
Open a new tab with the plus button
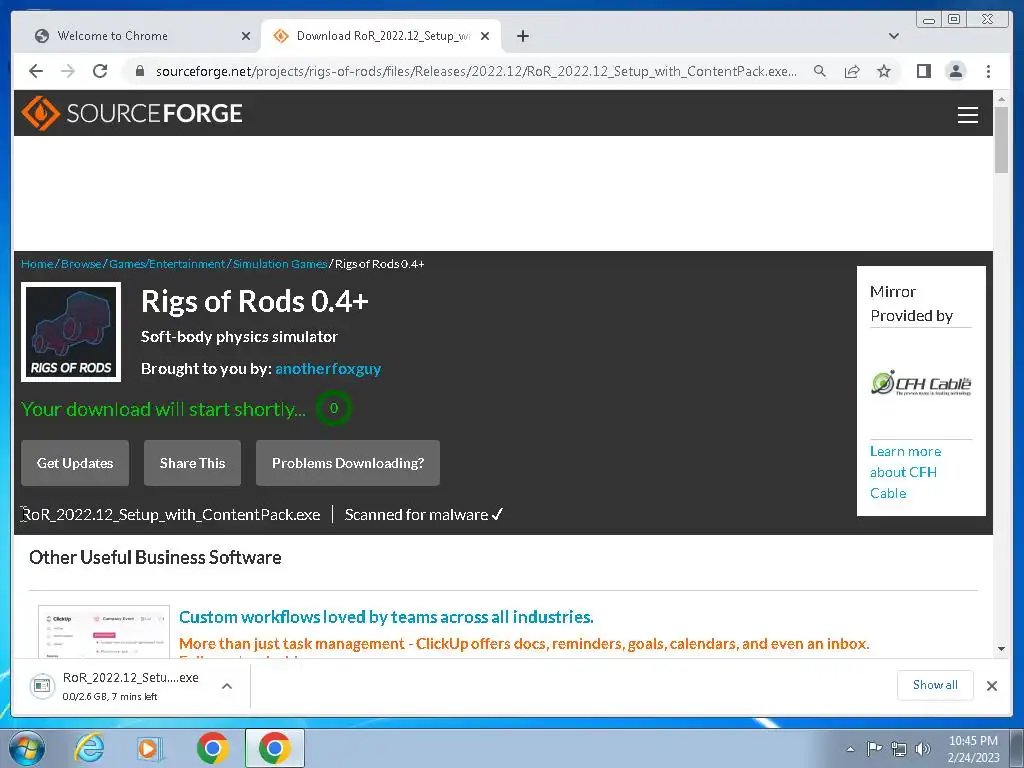click(522, 36)
